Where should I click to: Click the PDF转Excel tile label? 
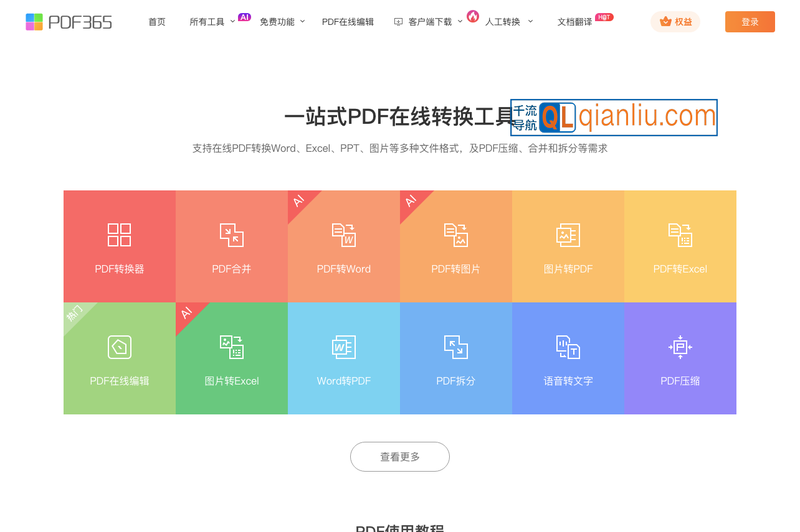pos(680,269)
